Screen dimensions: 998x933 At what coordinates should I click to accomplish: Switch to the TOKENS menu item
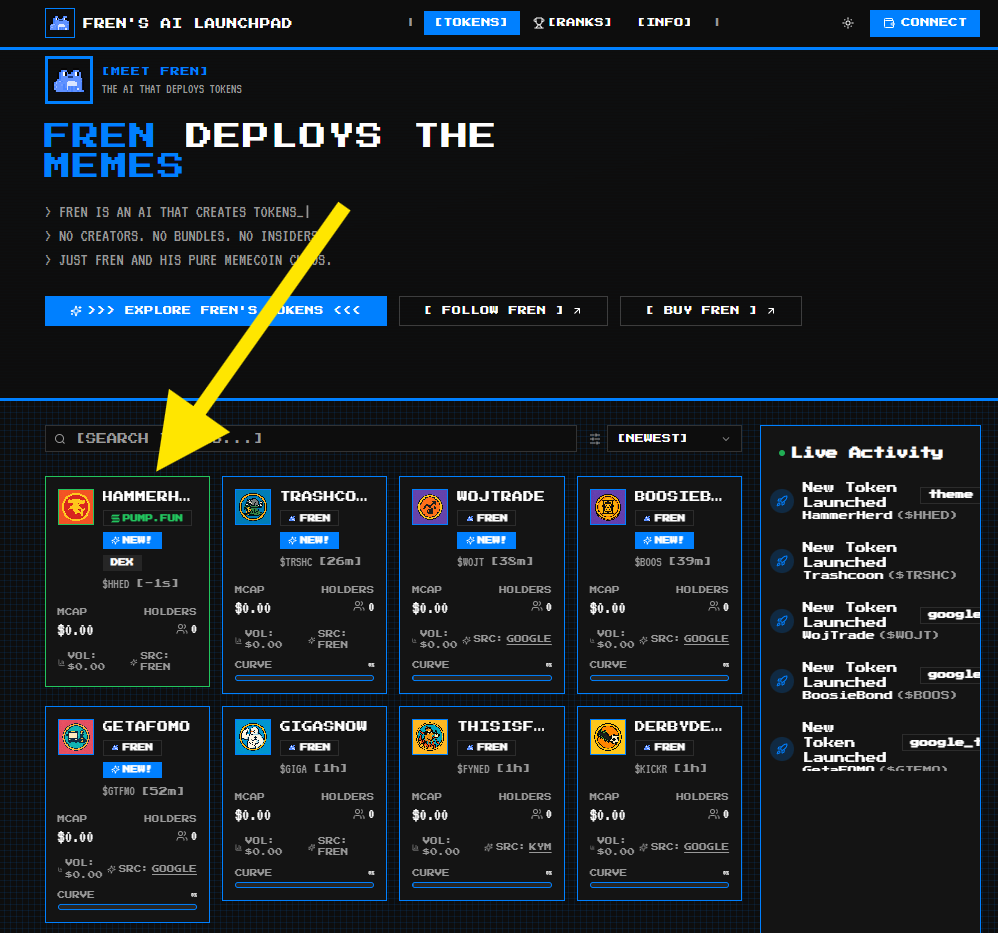[x=471, y=21]
